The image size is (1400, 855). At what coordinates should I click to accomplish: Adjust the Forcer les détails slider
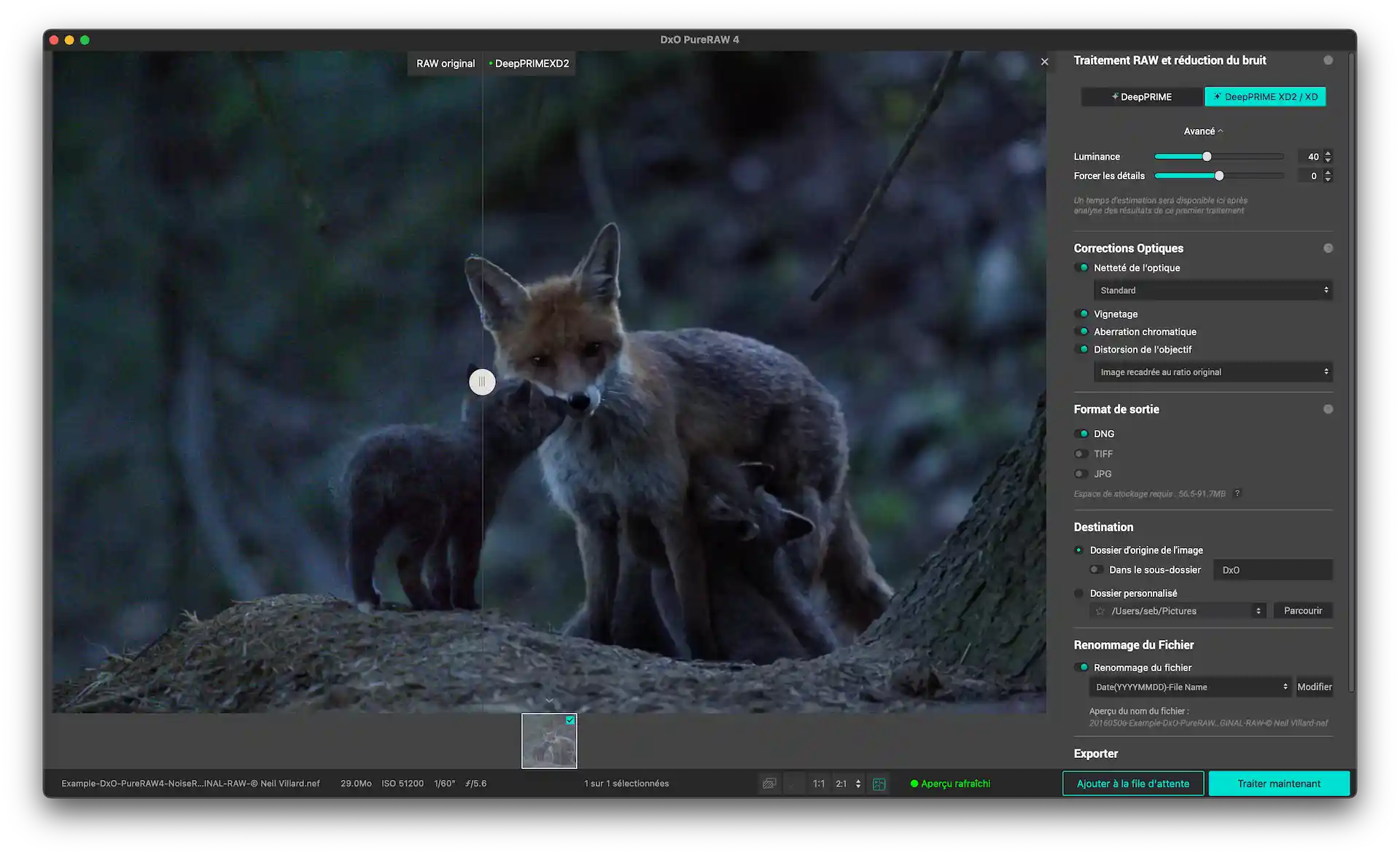[1219, 176]
